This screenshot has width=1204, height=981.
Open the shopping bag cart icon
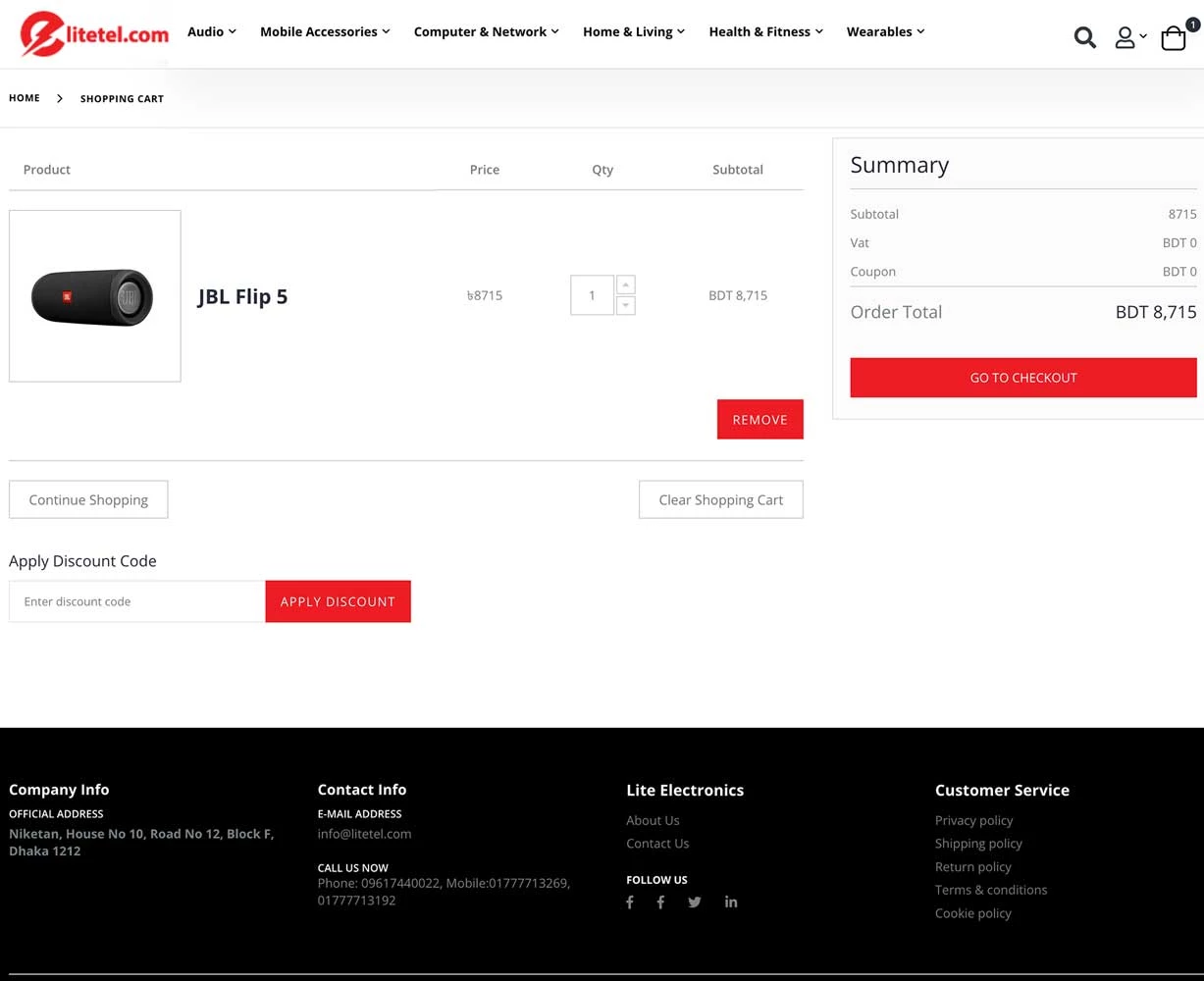point(1174,38)
